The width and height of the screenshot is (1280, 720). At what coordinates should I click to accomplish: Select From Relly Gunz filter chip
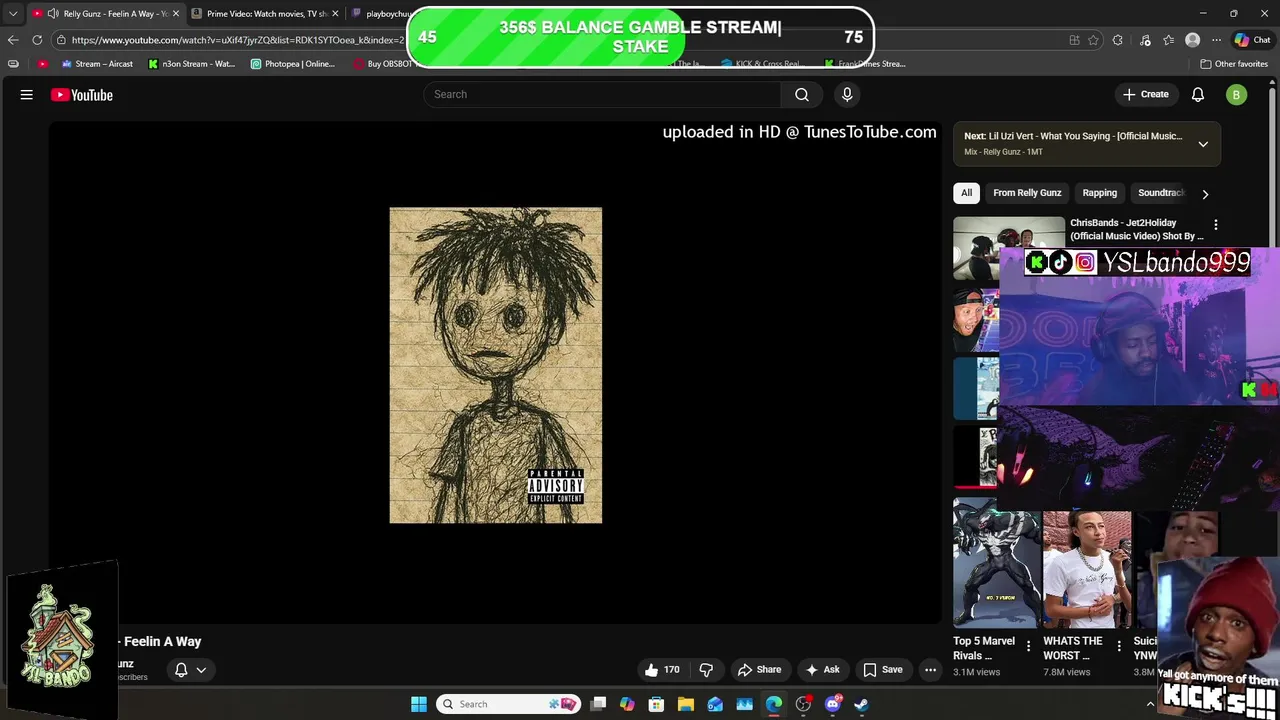coord(1027,193)
